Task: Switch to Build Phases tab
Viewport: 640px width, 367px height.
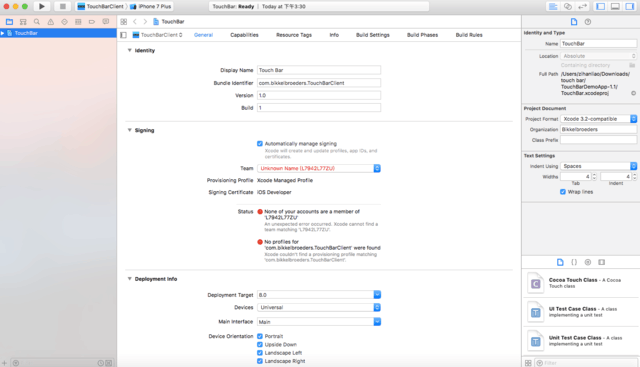Action: 422,35
